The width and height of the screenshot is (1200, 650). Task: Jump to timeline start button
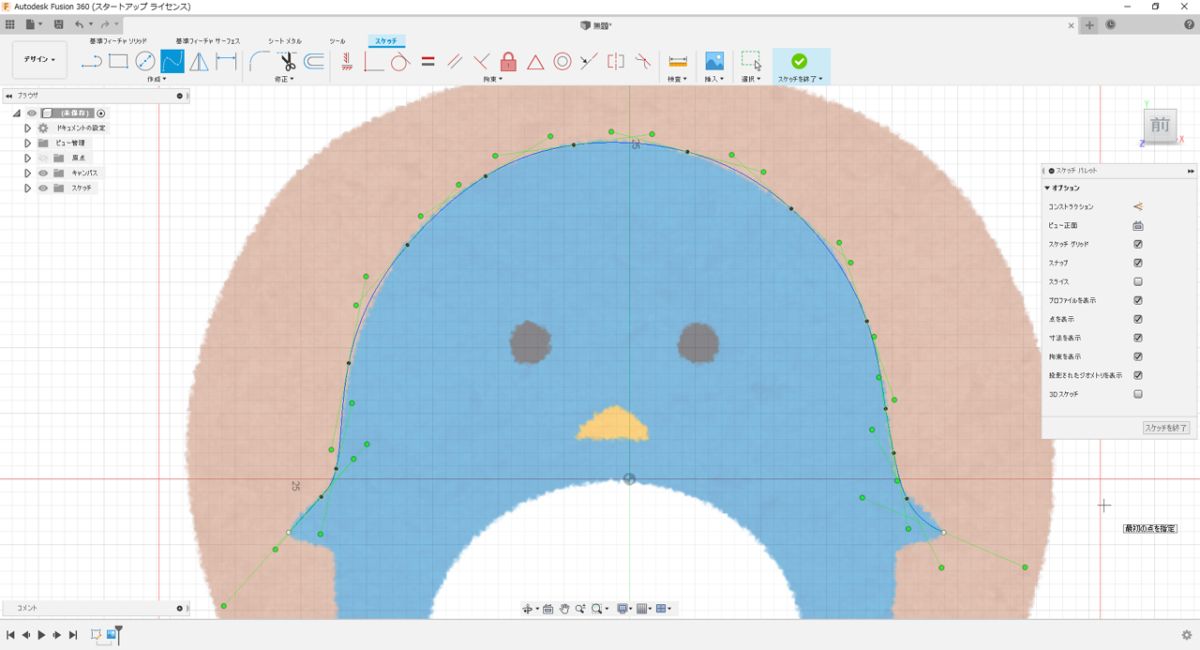coord(10,635)
